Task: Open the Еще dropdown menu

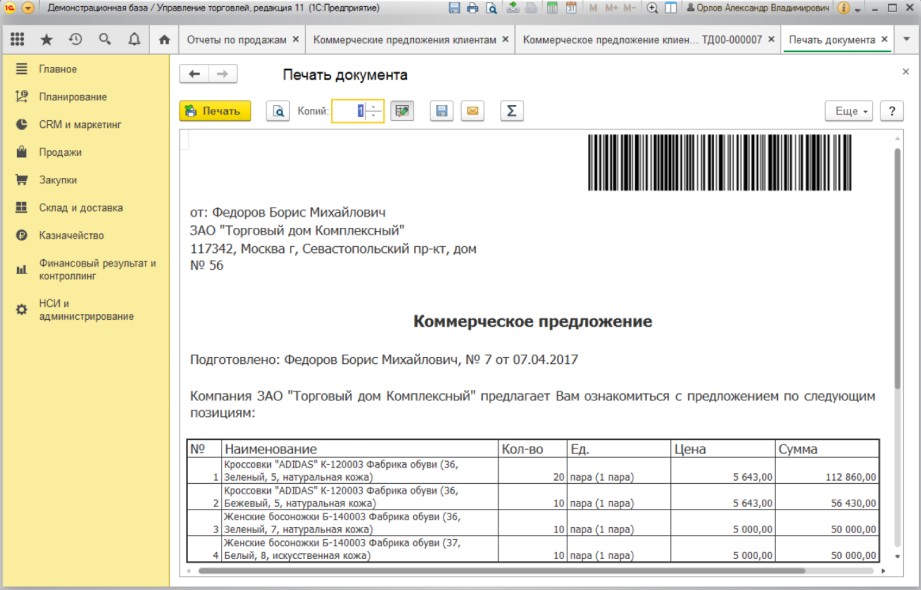Action: click(849, 110)
